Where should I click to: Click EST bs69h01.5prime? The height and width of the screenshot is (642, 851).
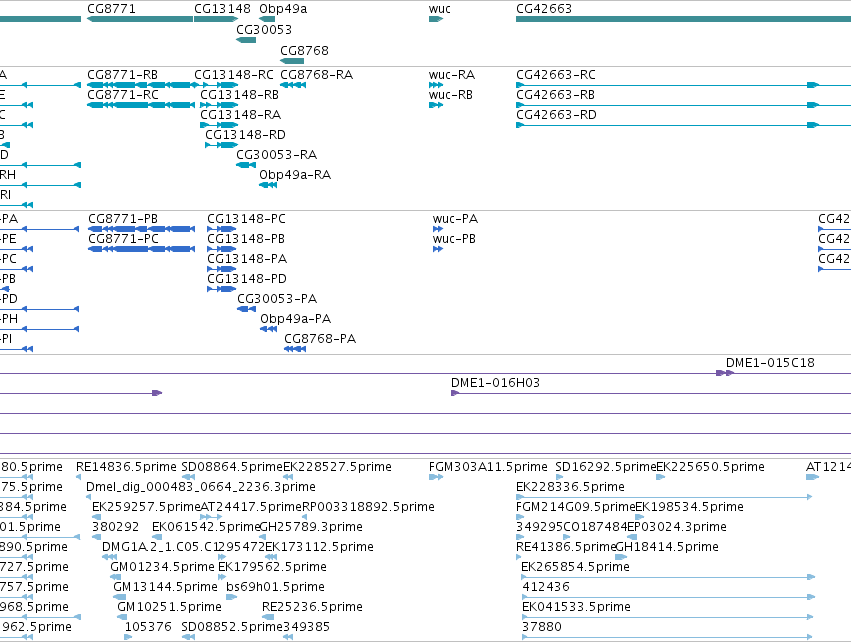point(276,588)
